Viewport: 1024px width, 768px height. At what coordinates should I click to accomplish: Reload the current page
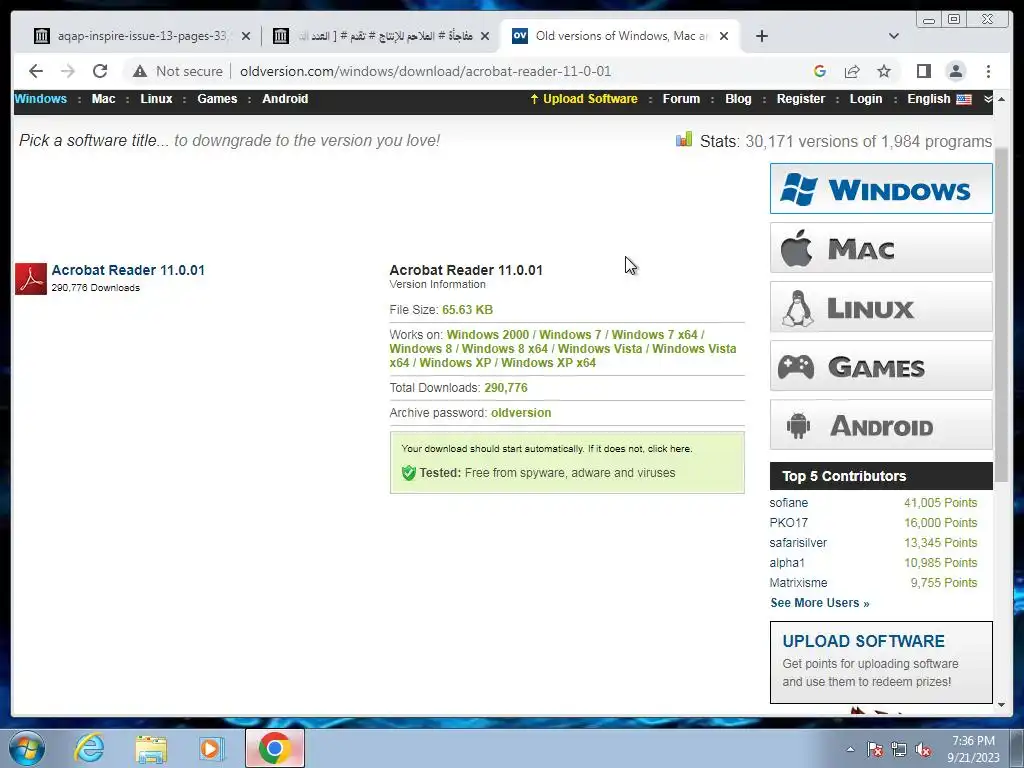click(100, 71)
